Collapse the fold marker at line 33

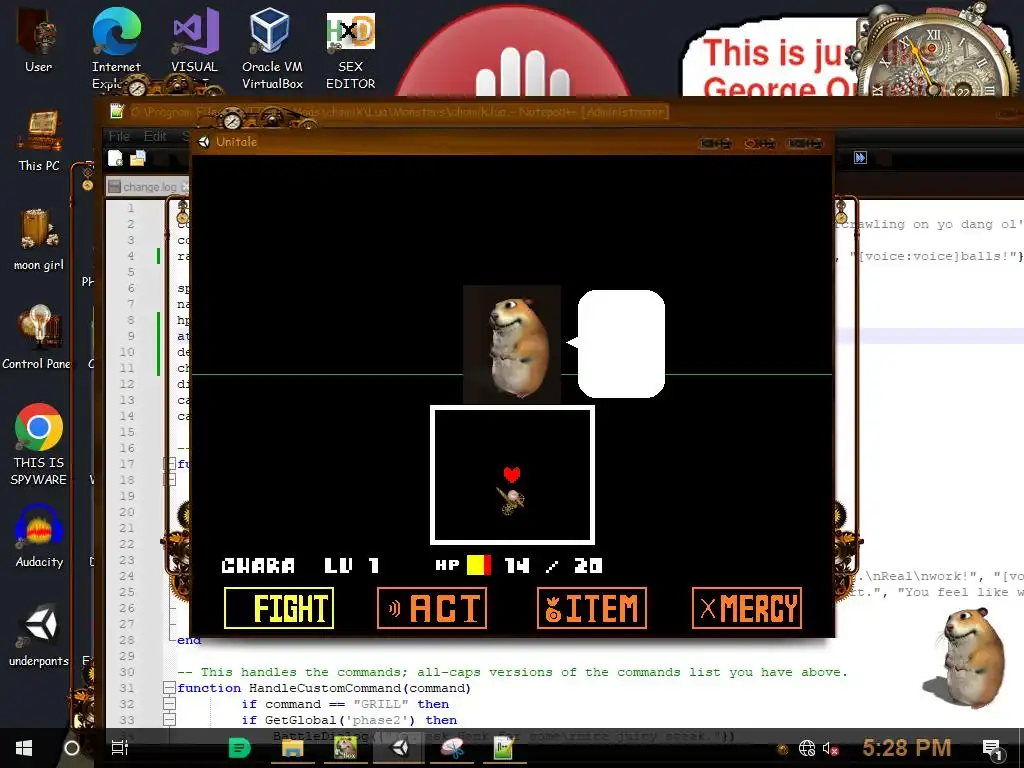pos(169,720)
